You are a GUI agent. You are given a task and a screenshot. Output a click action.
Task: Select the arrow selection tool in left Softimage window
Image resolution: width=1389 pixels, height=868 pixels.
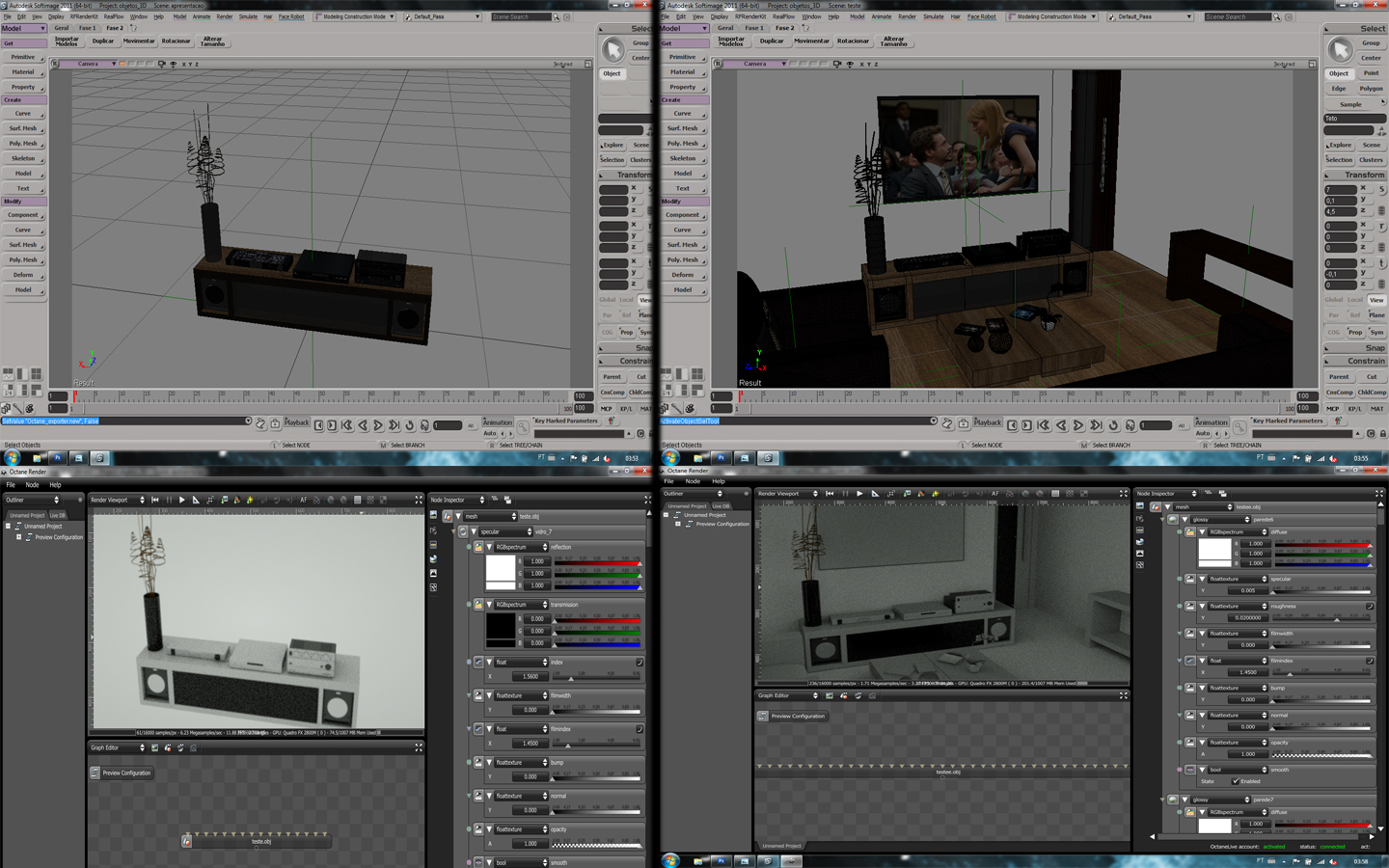coord(613,49)
